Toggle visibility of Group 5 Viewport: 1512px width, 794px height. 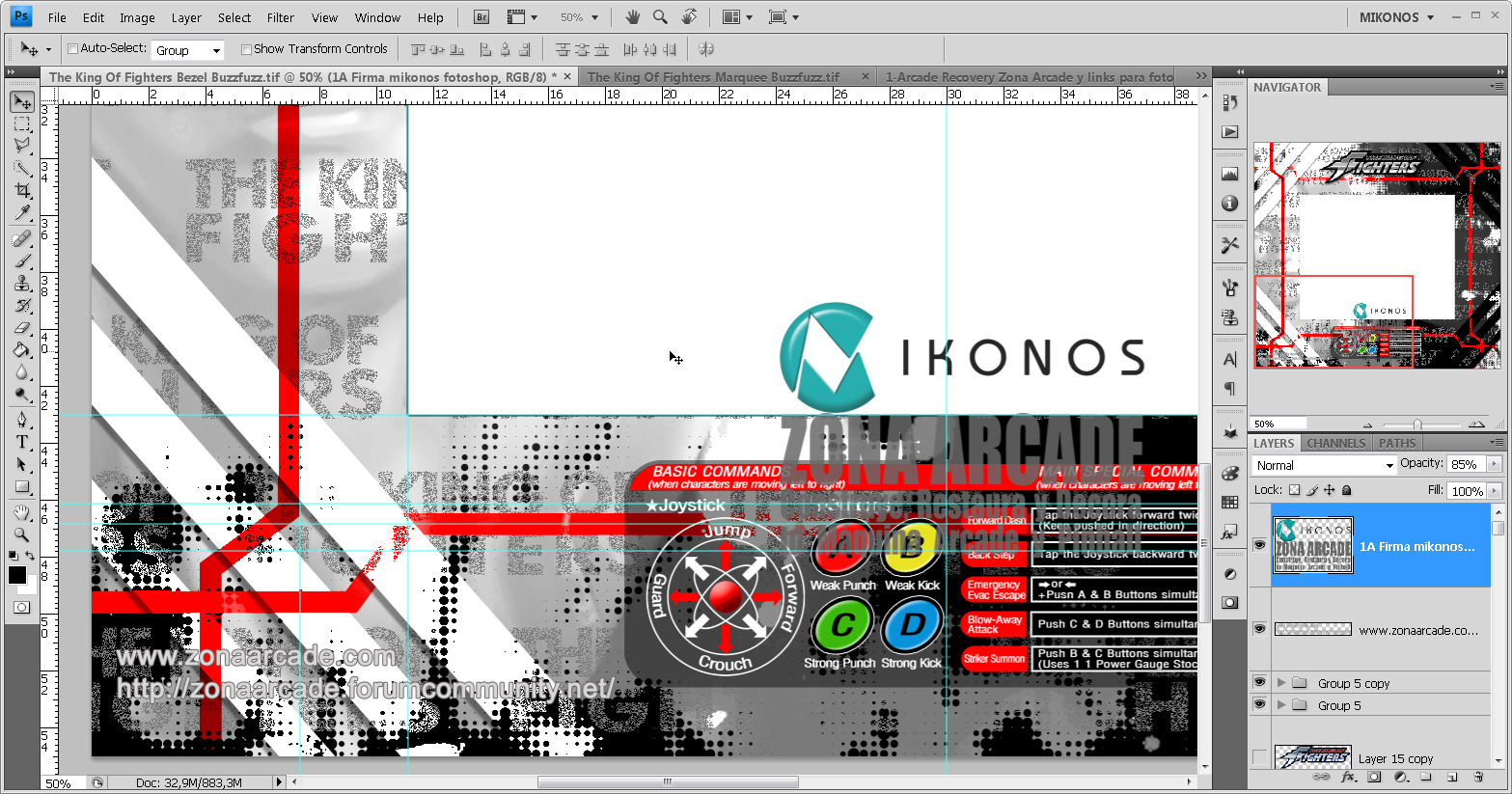pyautogui.click(x=1259, y=704)
